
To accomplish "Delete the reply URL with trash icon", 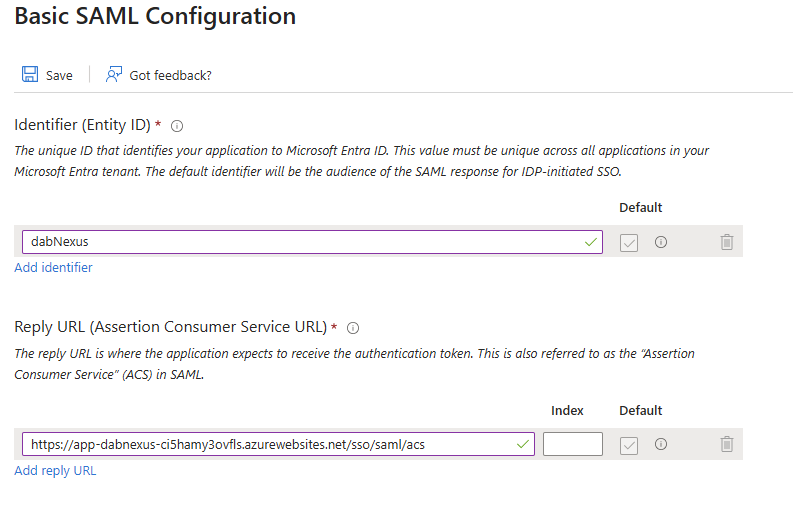I will point(727,444).
